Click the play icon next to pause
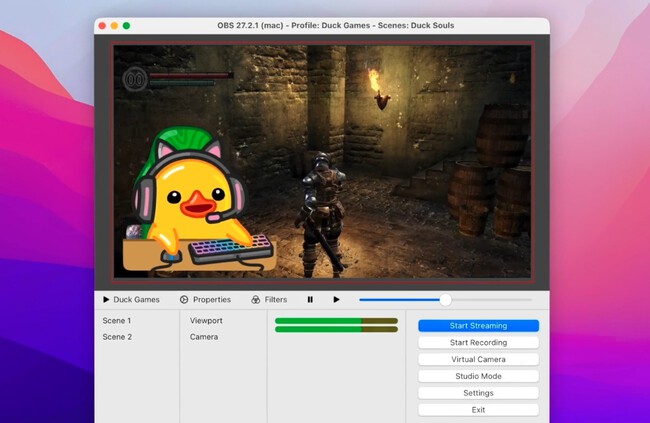The image size is (650, 423). coord(336,299)
